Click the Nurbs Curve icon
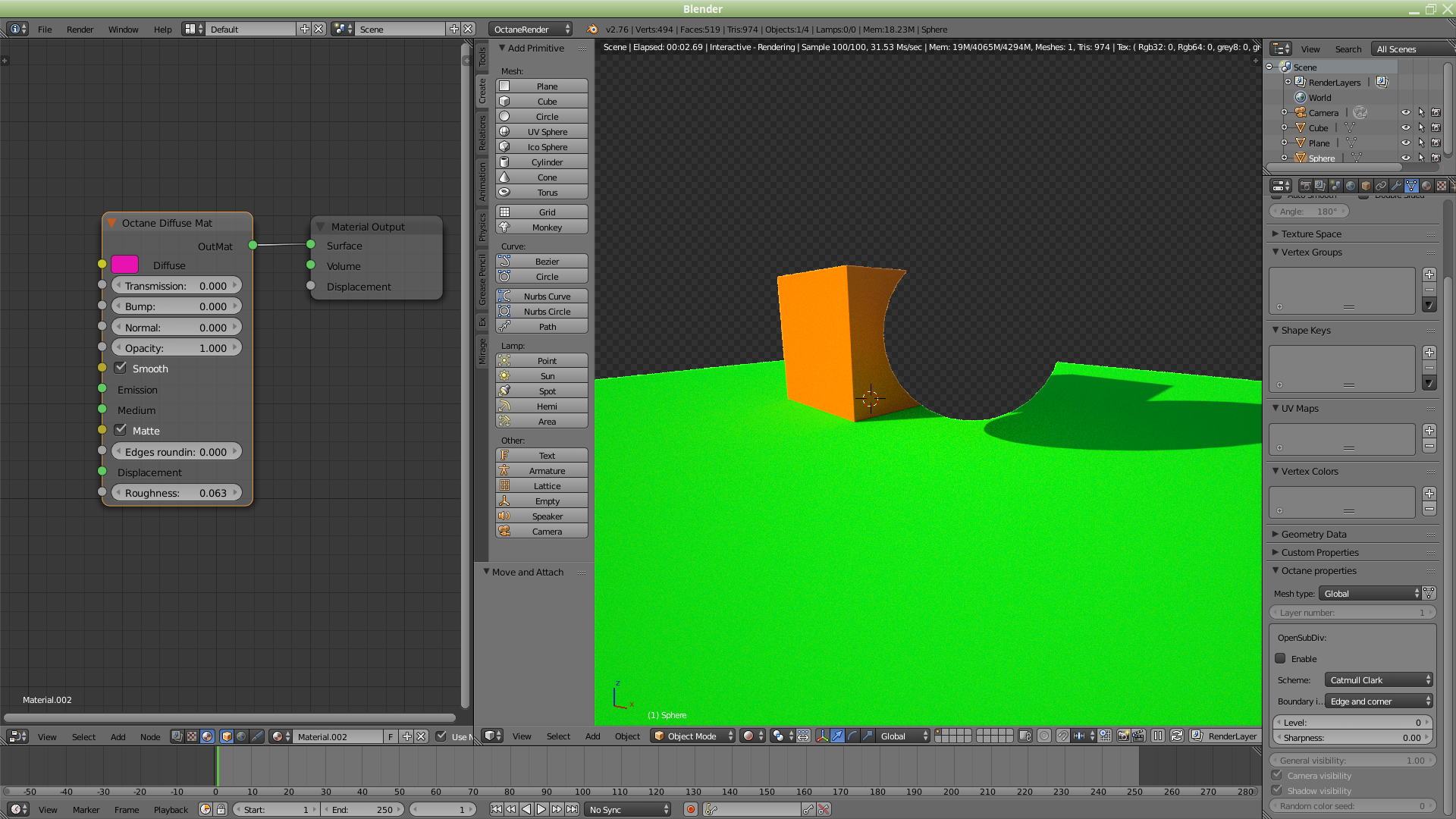The width and height of the screenshot is (1456, 819). (504, 297)
